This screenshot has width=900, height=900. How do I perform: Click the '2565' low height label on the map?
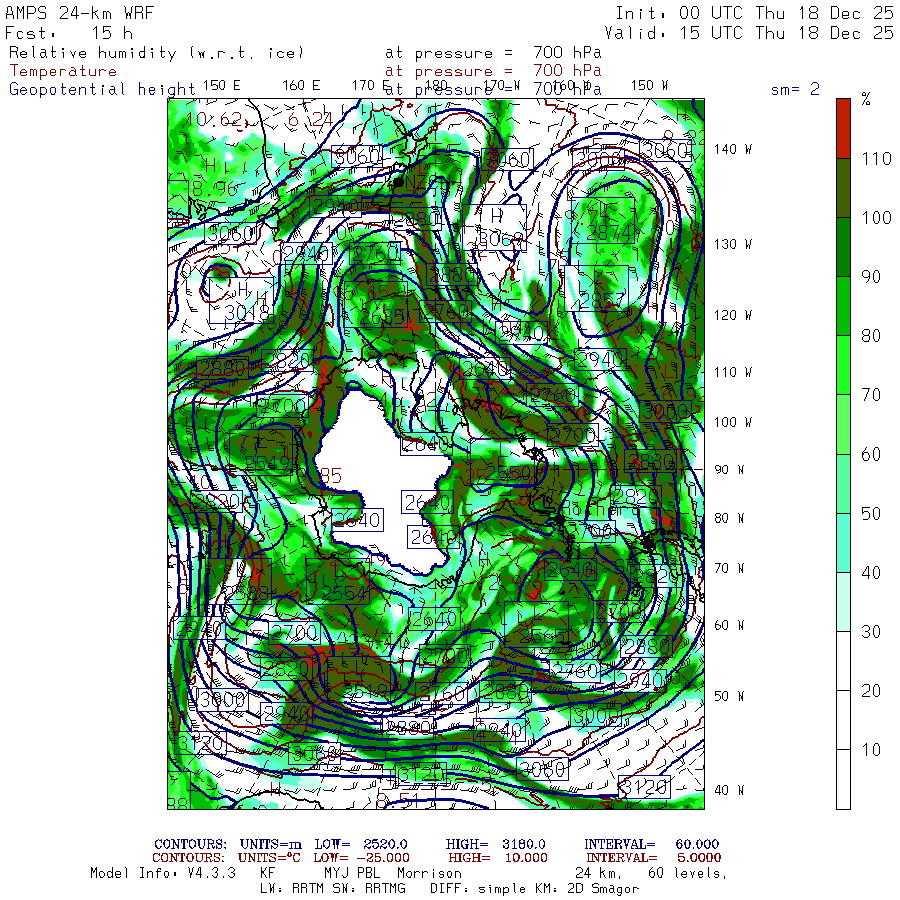pos(542,636)
